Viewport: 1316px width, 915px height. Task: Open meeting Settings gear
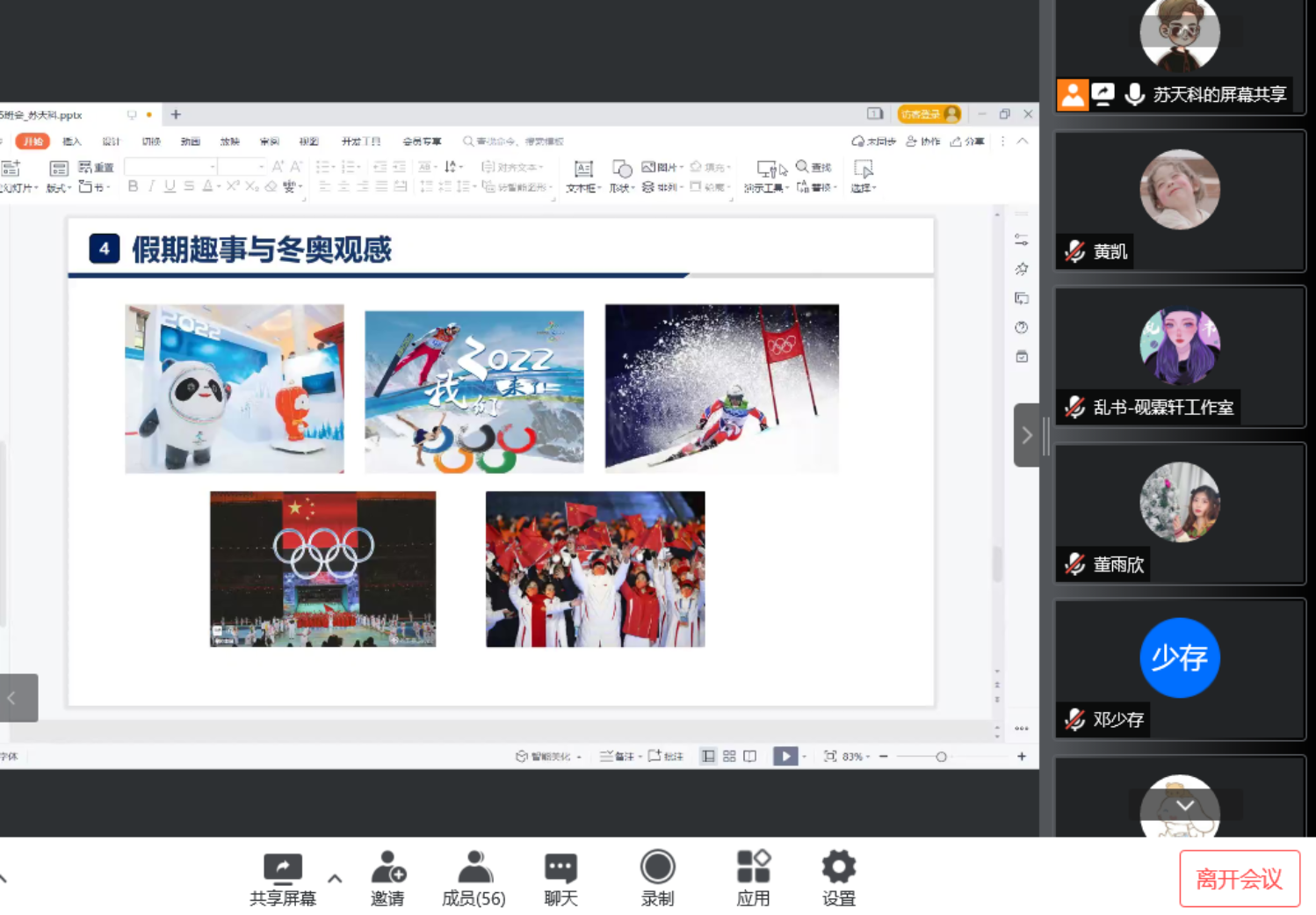click(x=838, y=868)
